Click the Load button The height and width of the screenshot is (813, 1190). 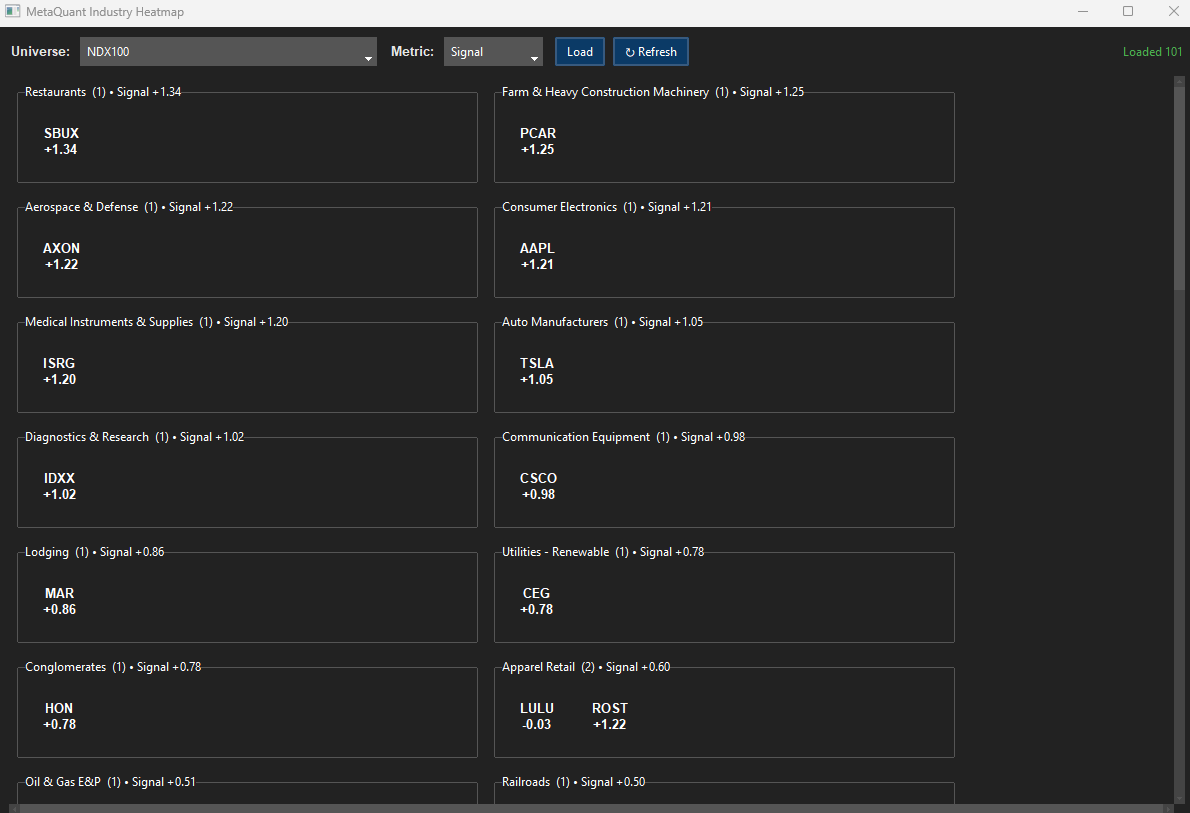pyautogui.click(x=580, y=52)
